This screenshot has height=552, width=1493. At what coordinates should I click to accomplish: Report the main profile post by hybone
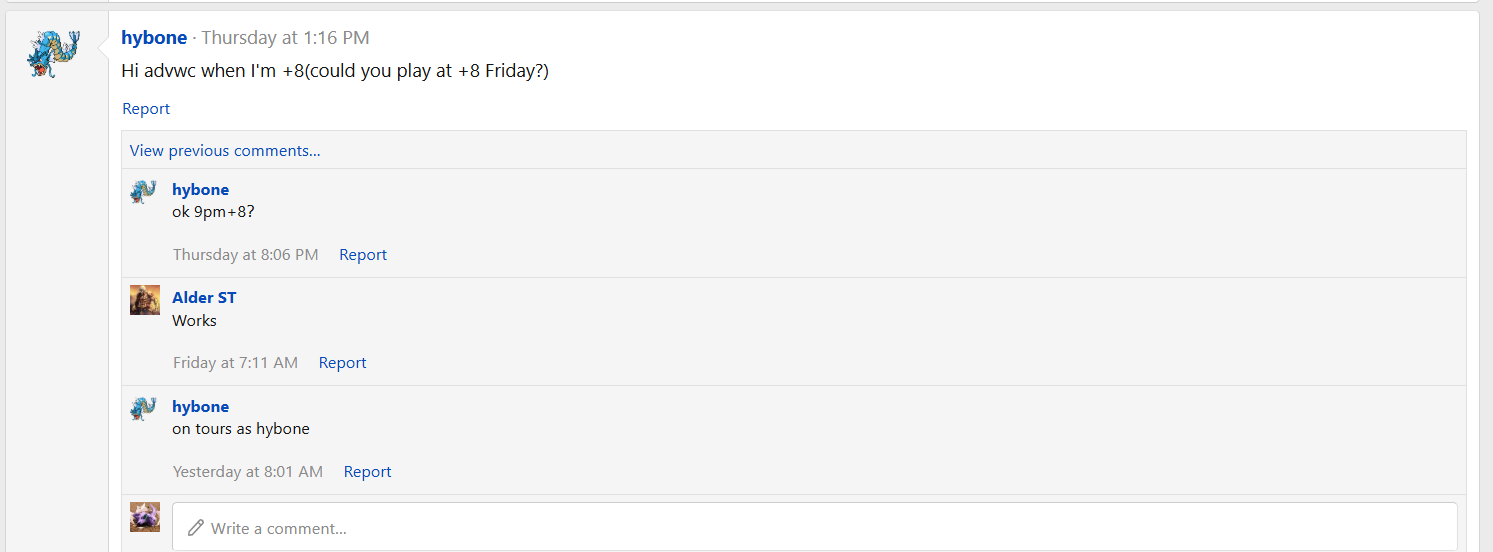[x=146, y=109]
